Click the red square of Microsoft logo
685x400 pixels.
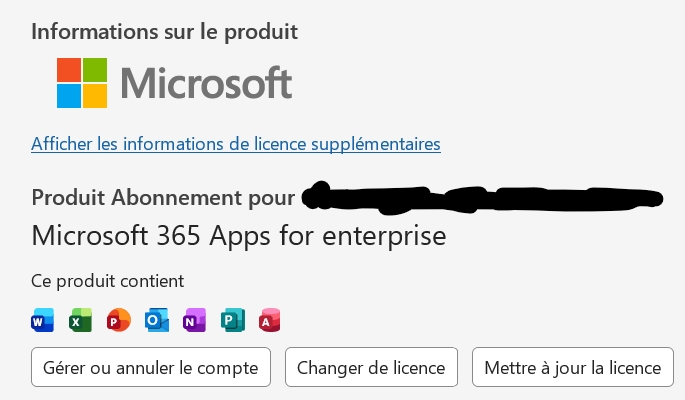coord(68,68)
